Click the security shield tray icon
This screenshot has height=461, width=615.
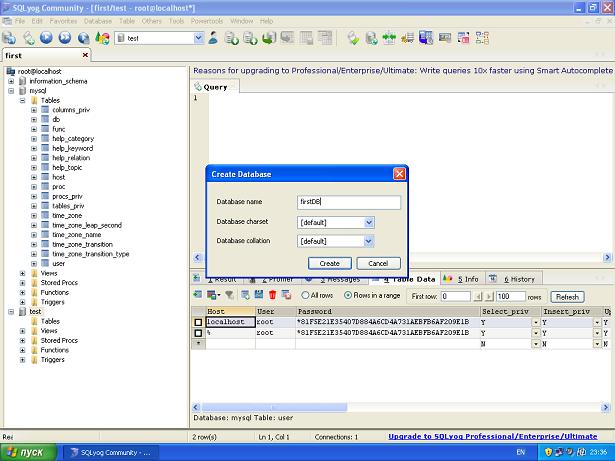tap(548, 452)
